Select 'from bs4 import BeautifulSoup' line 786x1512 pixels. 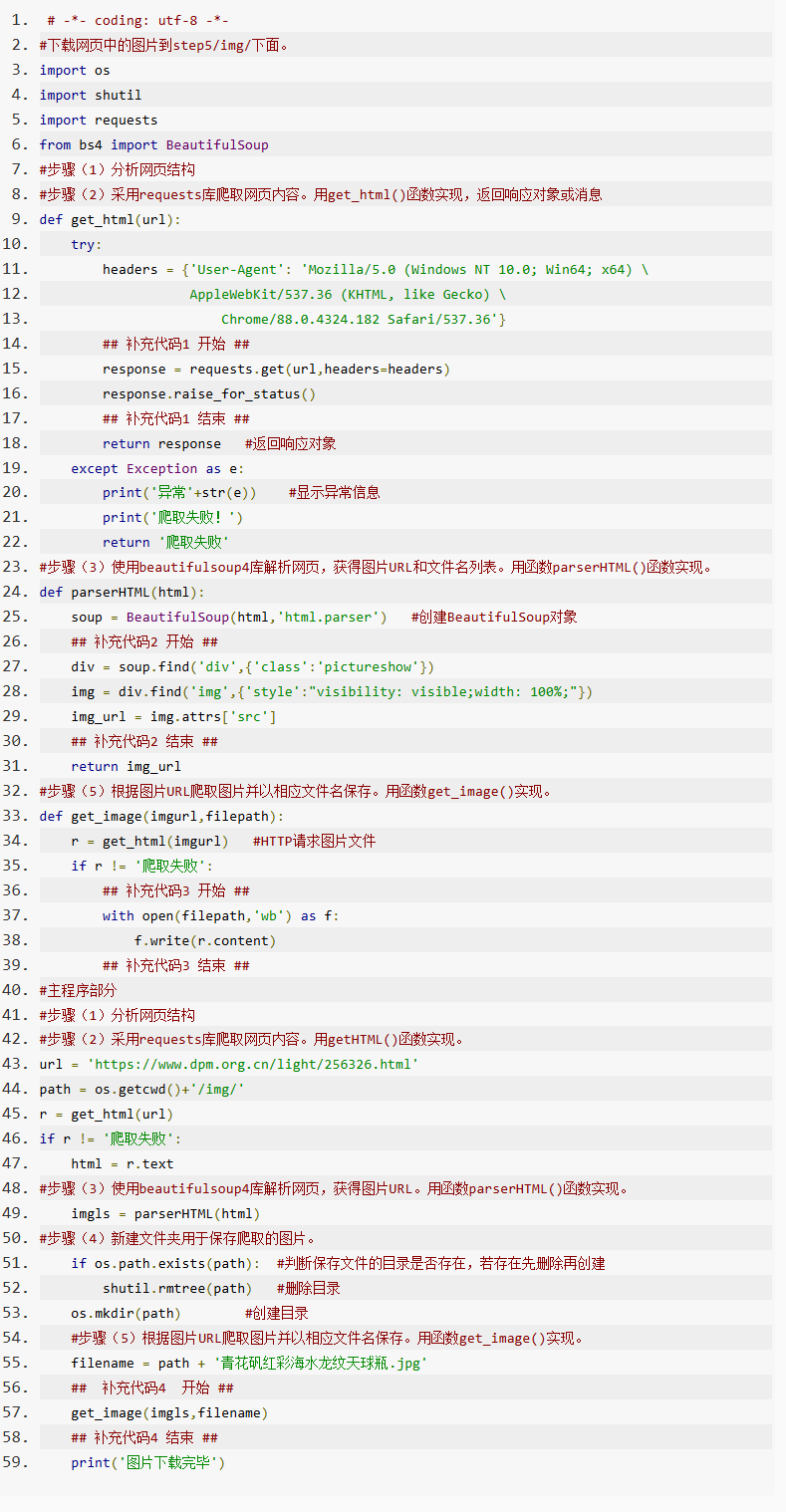pyautogui.click(x=154, y=144)
